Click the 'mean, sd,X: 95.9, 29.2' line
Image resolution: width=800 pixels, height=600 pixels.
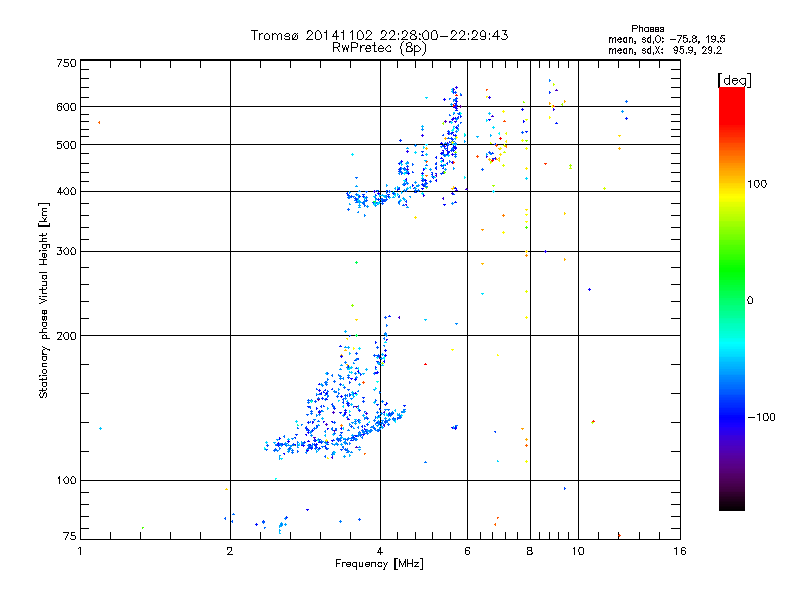[665, 50]
